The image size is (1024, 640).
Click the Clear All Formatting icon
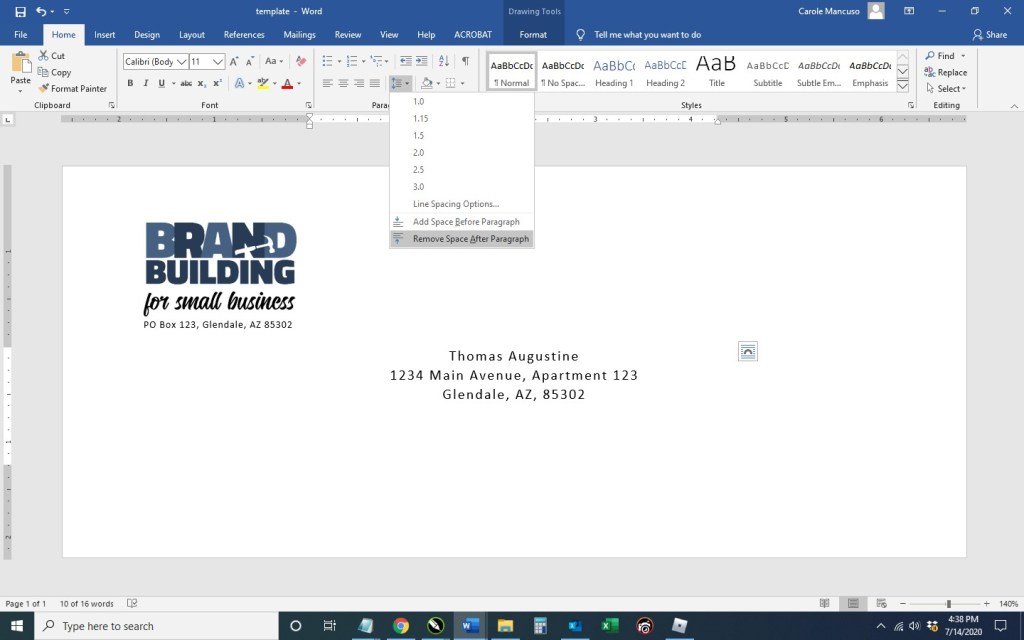tap(301, 62)
